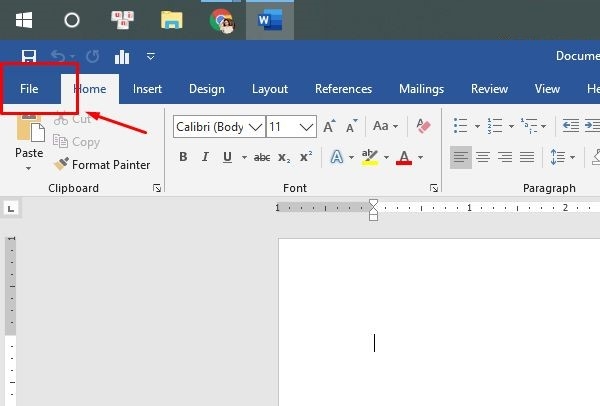Screen dimensions: 600x406
Task: Switch to the Home tab
Action: [90, 89]
